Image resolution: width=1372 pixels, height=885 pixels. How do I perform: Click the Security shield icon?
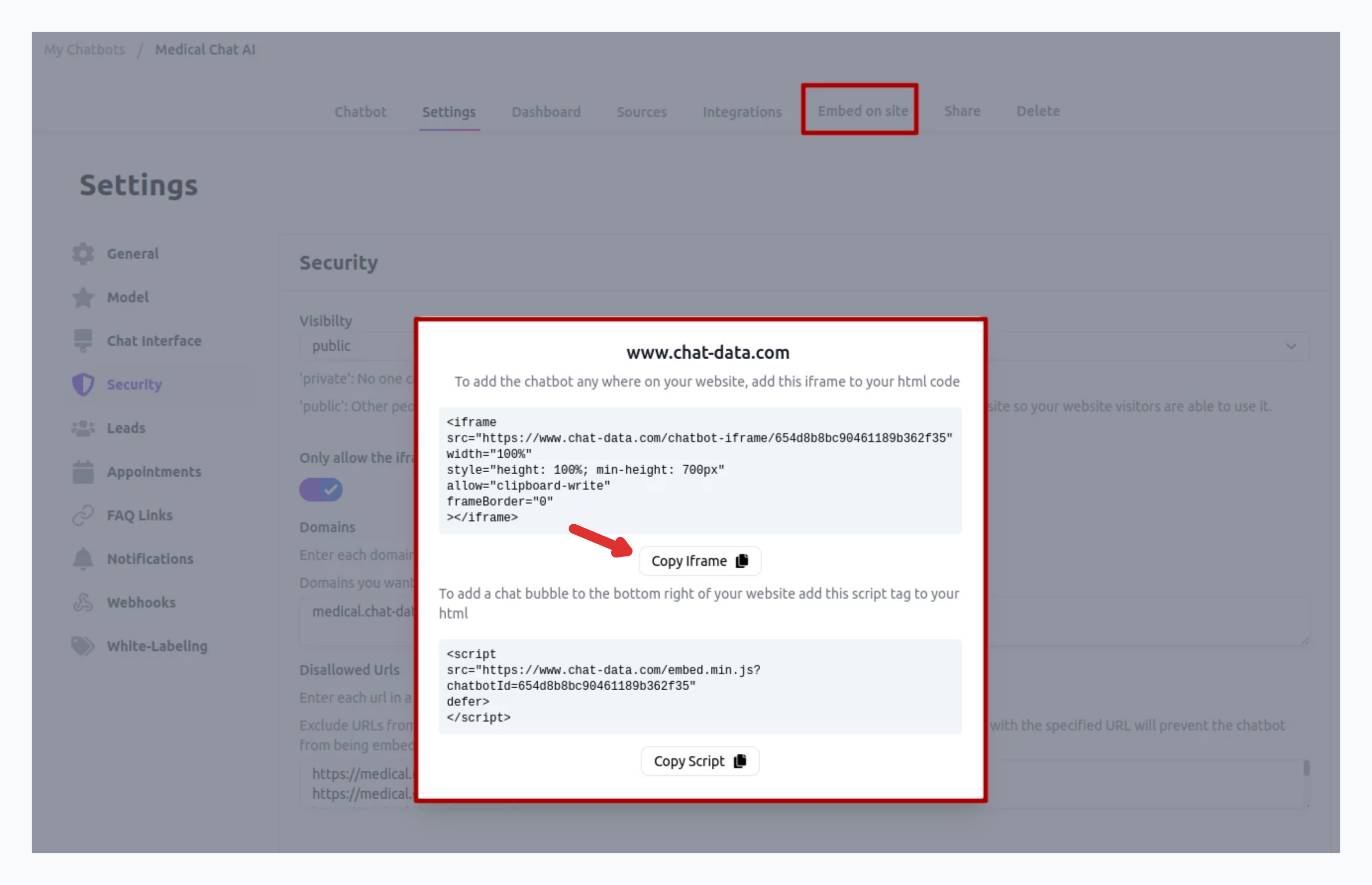pyautogui.click(x=83, y=385)
